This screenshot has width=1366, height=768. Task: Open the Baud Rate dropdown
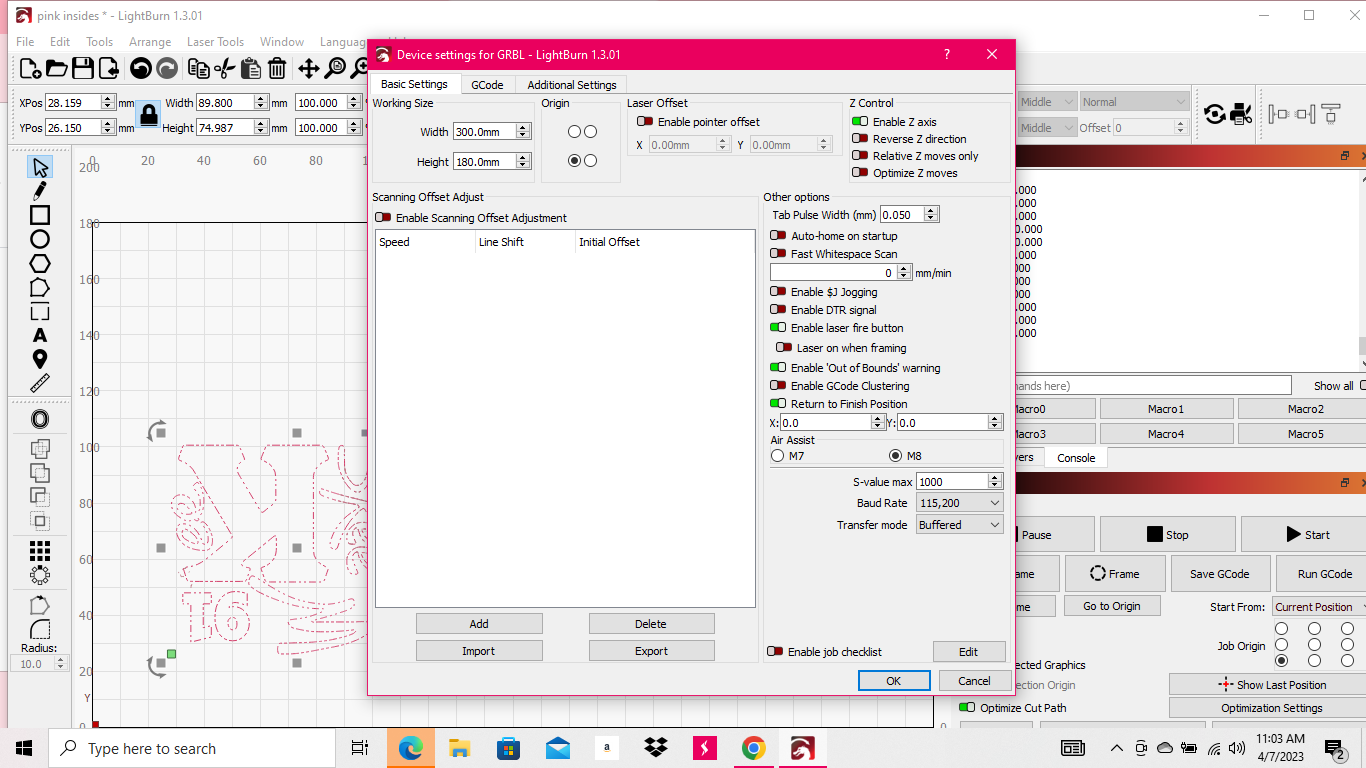(960, 503)
